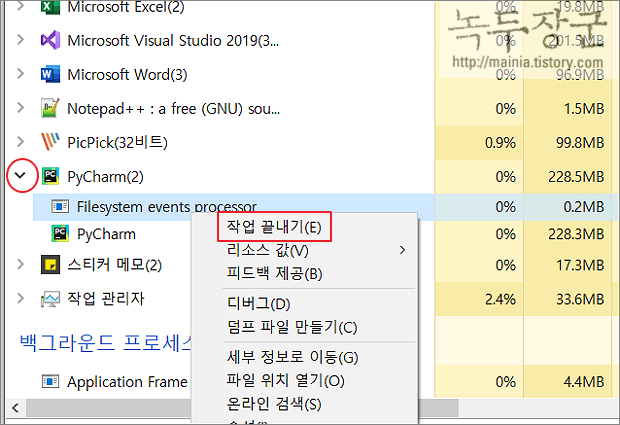Select the Notepad++ row text
Screen dimensions: 620x425
pos(174,108)
